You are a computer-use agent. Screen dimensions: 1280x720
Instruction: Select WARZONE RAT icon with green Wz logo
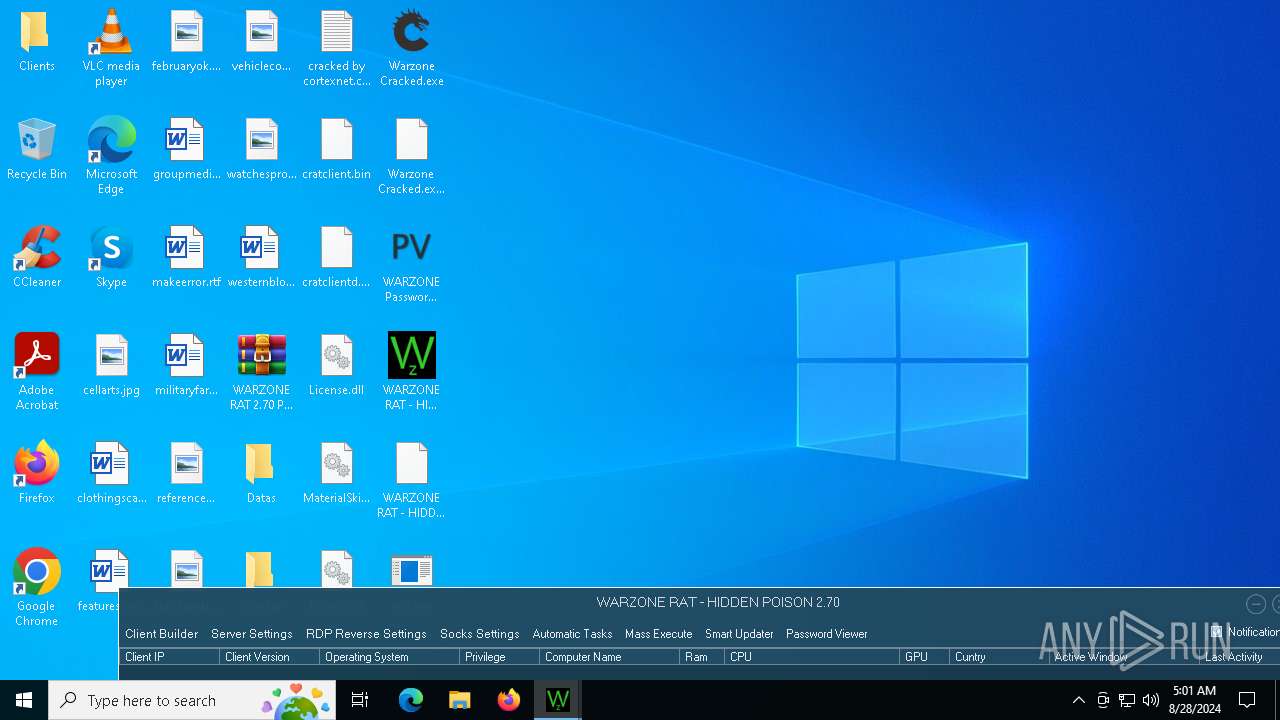(x=411, y=372)
